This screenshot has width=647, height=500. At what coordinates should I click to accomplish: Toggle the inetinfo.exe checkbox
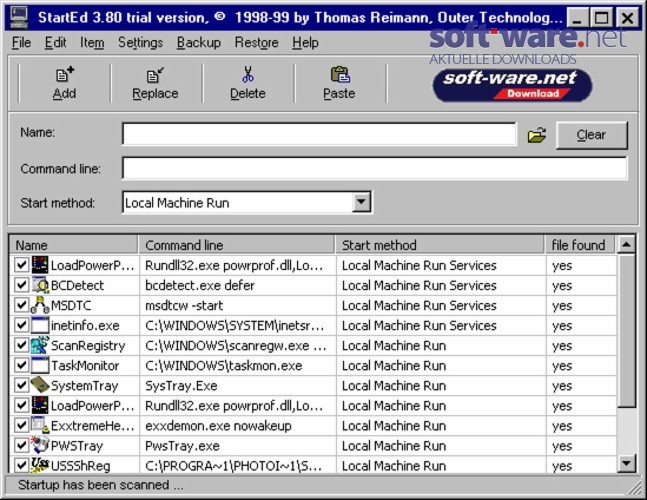[21, 325]
